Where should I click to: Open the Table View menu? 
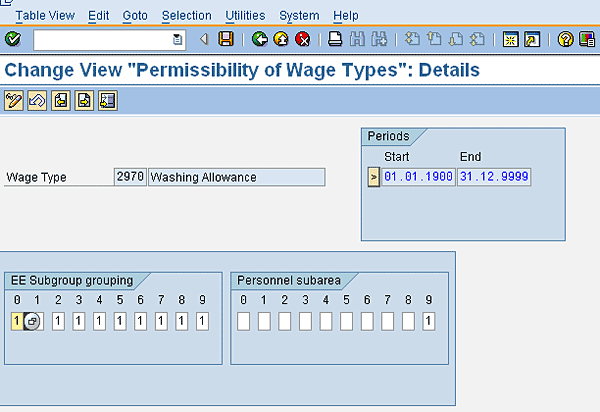pos(45,16)
